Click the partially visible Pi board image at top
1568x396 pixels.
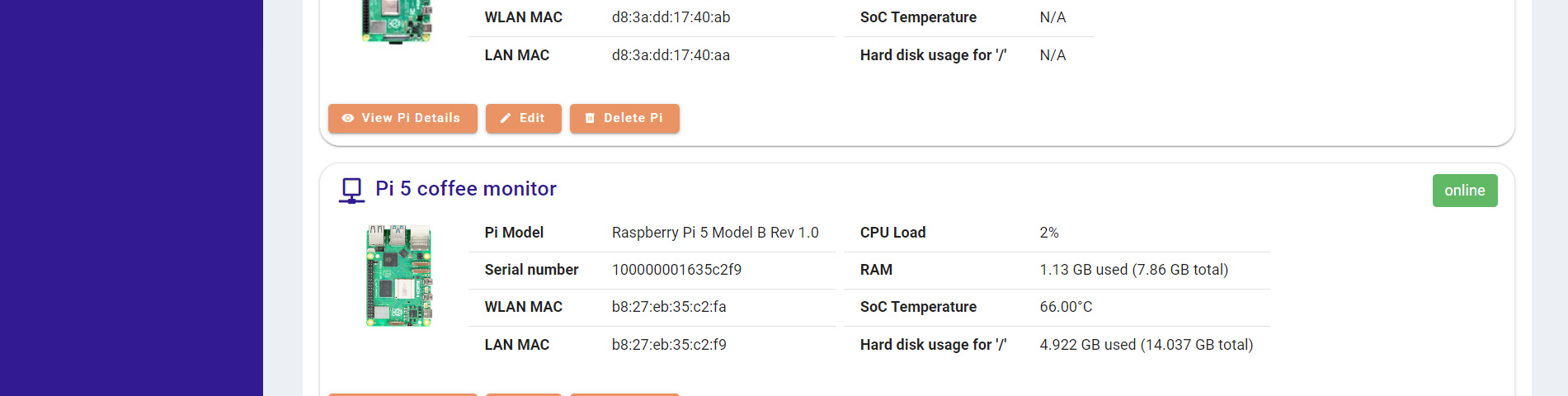pyautogui.click(x=397, y=21)
